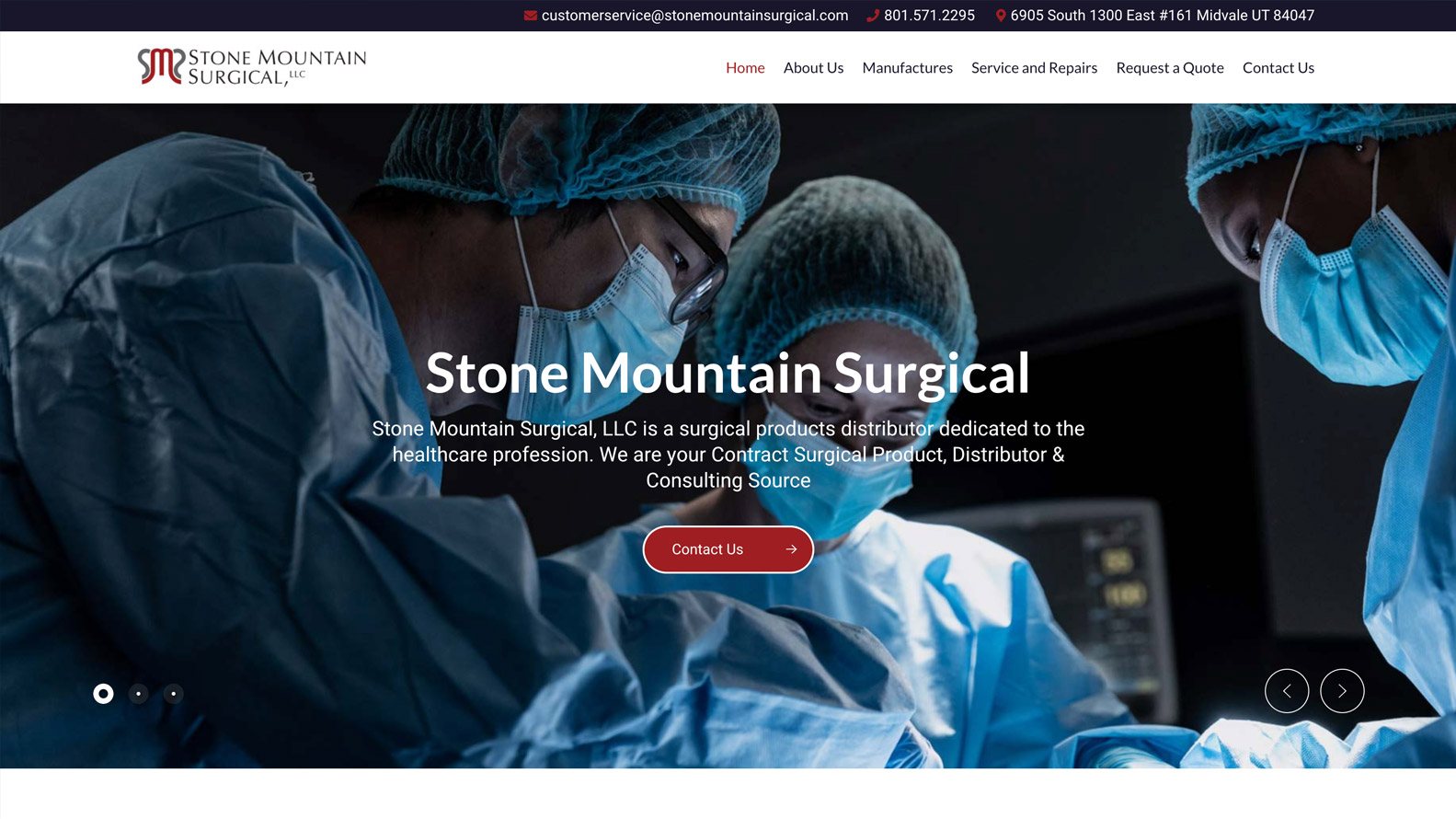This screenshot has width=1456, height=819.
Task: Go to Service and Repairs page
Action: [x=1034, y=68]
